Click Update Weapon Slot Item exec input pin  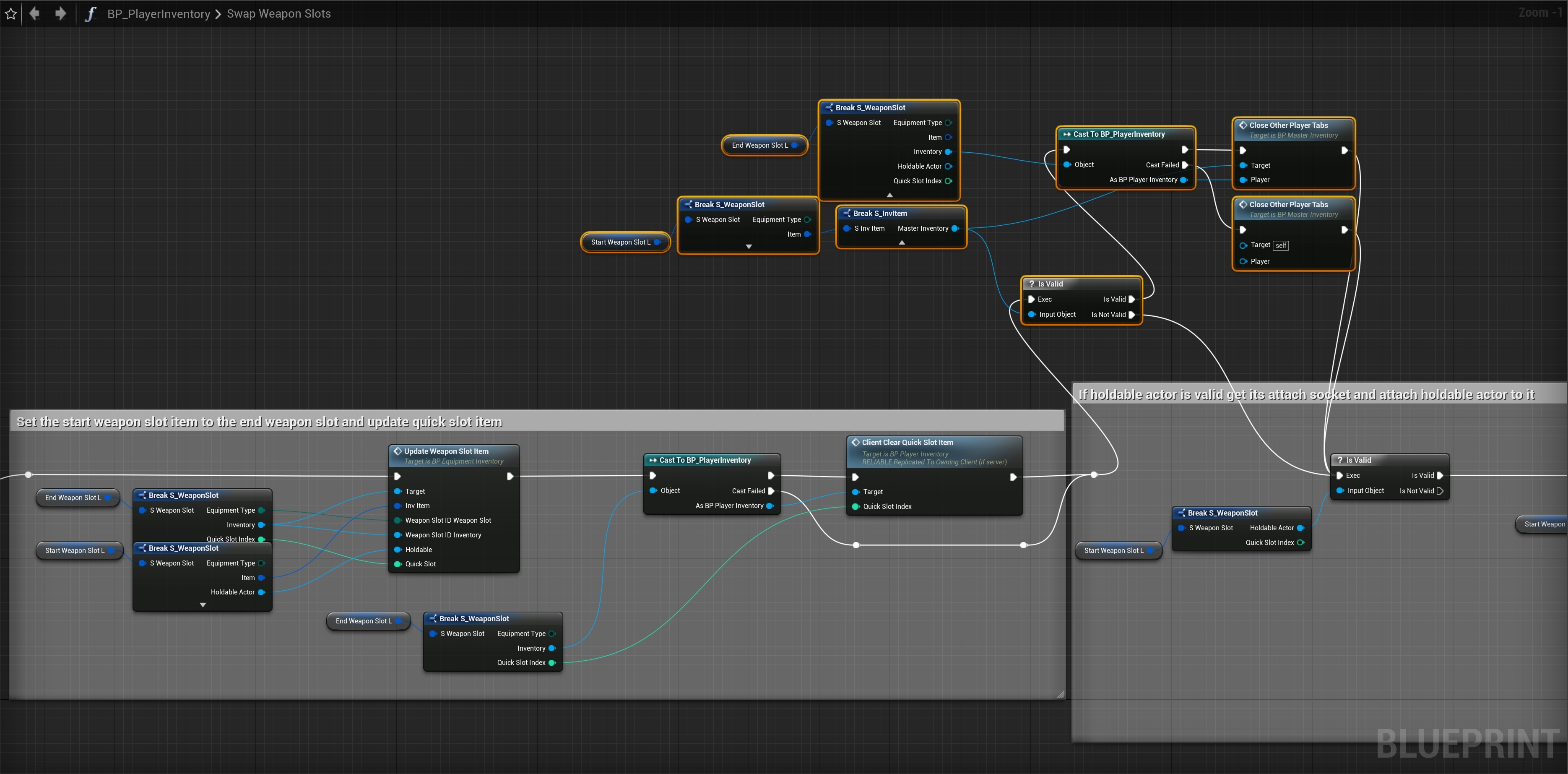point(398,476)
